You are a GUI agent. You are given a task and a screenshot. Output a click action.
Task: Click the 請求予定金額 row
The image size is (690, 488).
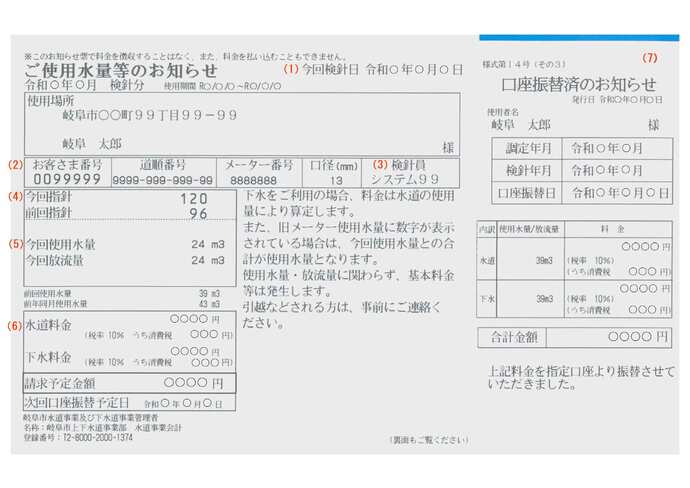[130, 383]
